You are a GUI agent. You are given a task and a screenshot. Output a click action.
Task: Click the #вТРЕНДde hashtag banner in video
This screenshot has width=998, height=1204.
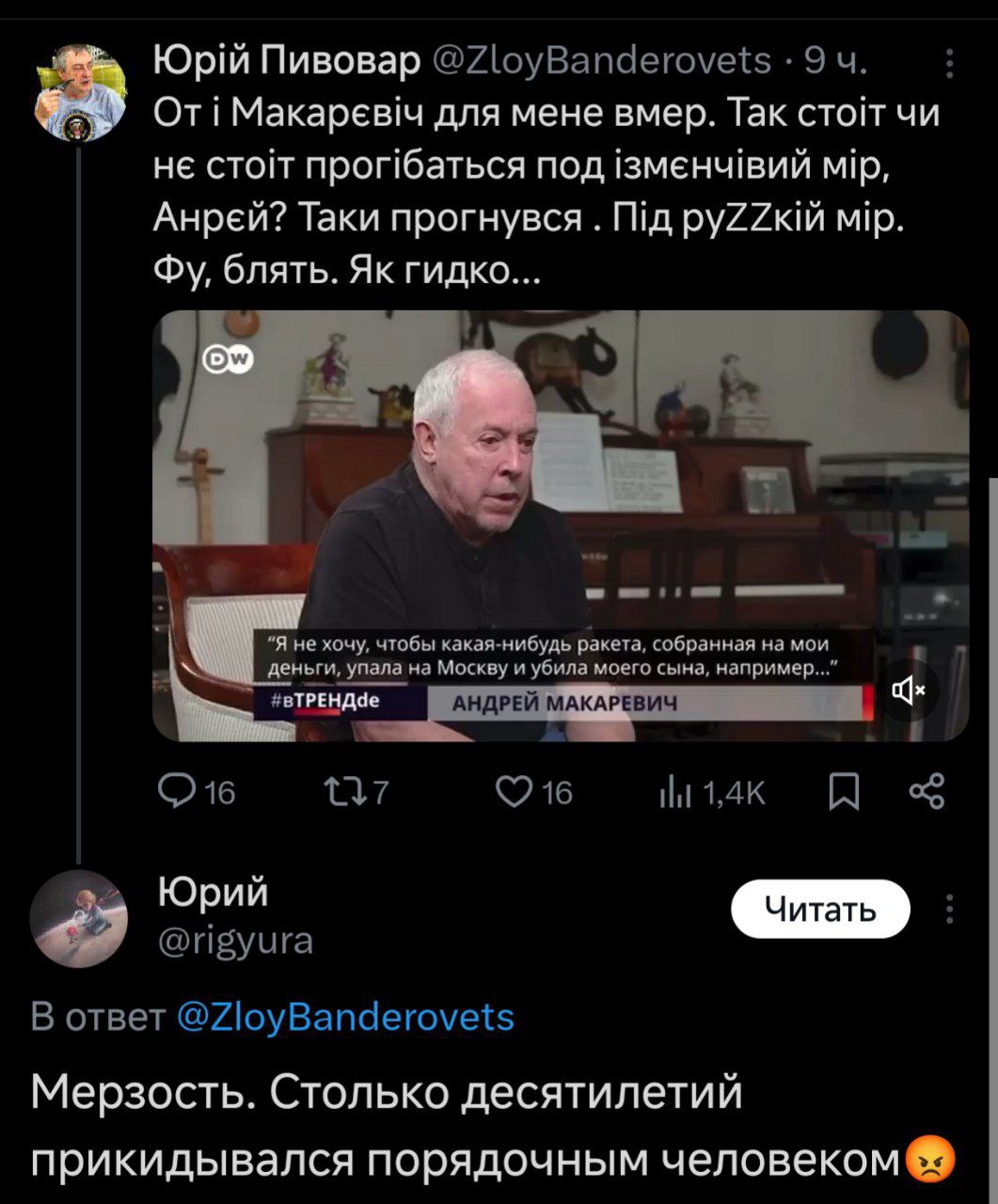pyautogui.click(x=325, y=702)
